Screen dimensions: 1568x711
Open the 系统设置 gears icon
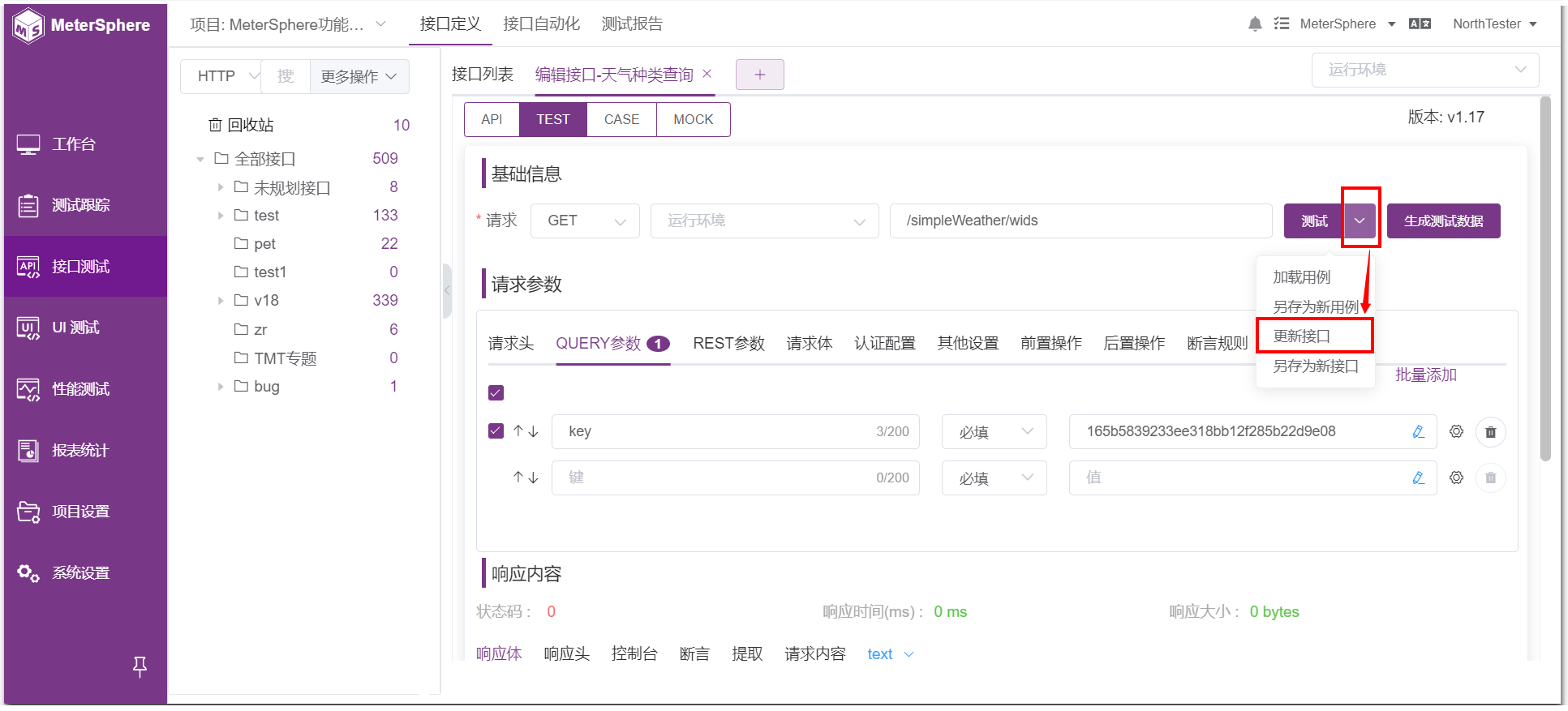tap(28, 572)
